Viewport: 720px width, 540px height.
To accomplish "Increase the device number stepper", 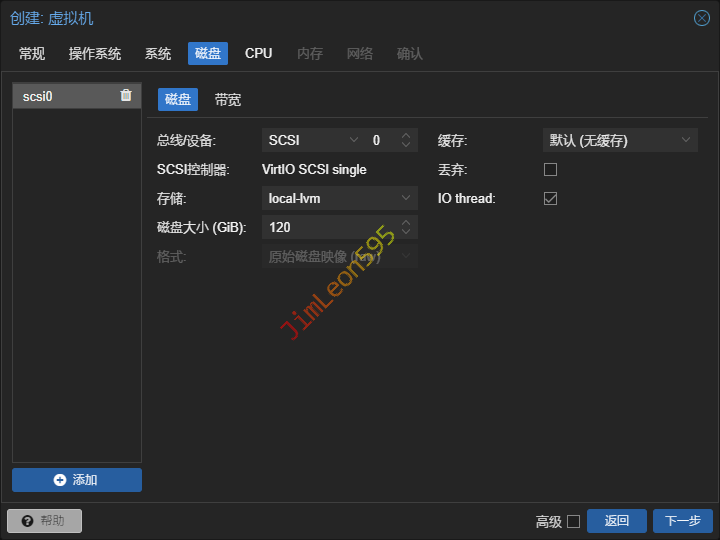I will (406, 136).
